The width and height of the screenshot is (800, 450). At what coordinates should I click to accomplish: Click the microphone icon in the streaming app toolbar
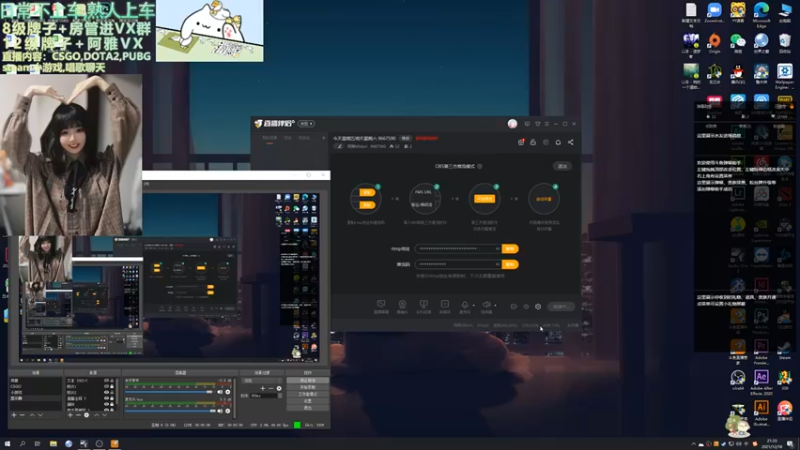465,304
